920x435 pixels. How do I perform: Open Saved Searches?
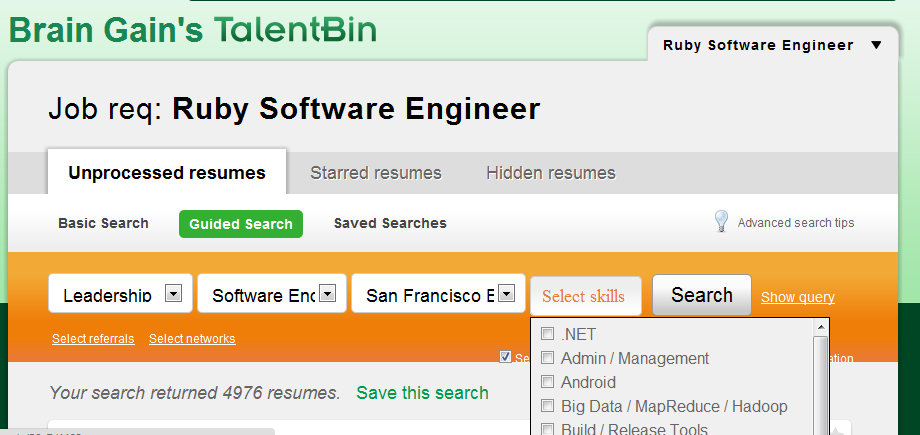click(390, 223)
